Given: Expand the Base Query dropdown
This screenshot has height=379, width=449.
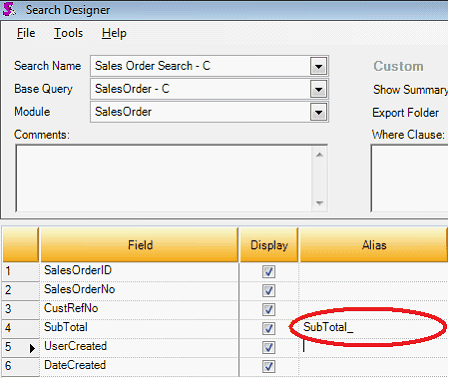Looking at the screenshot, I should [318, 89].
